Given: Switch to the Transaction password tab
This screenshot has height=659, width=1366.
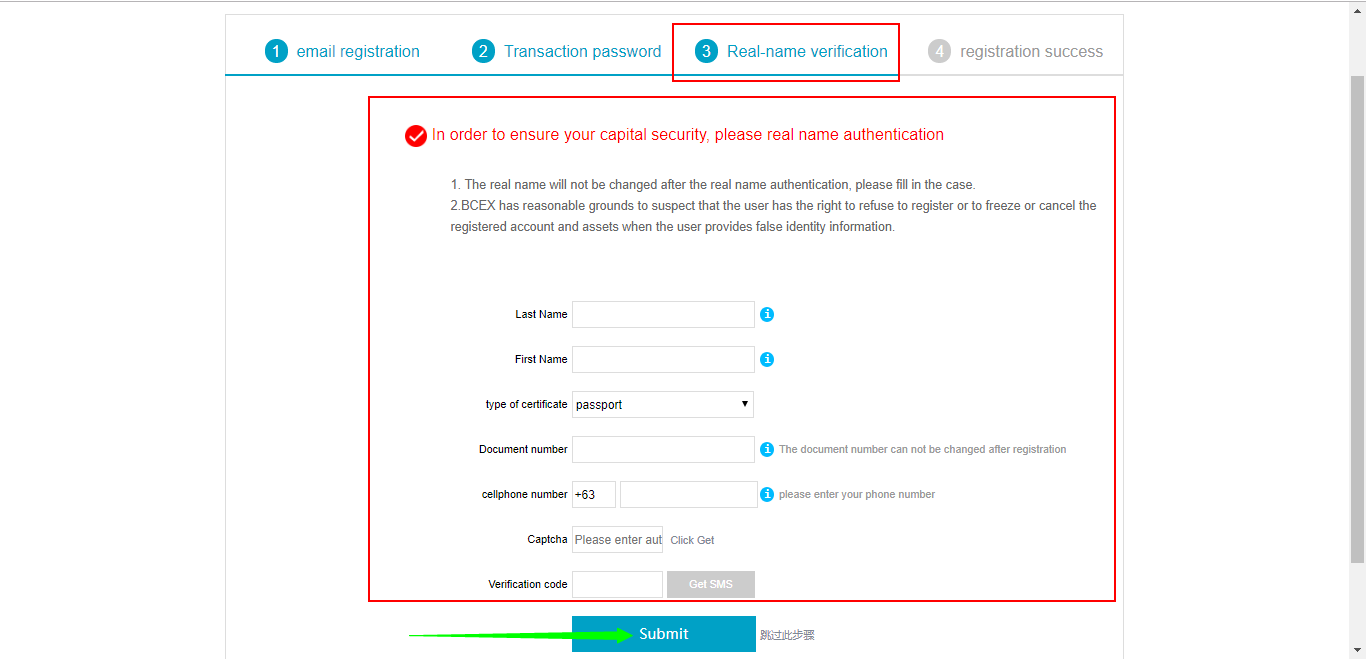Looking at the screenshot, I should (x=566, y=51).
